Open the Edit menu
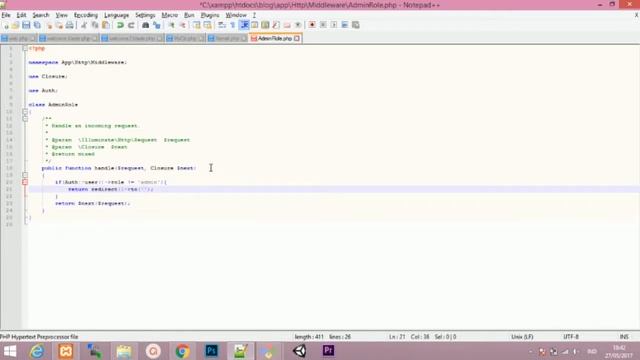The height and width of the screenshot is (360, 640). pos(21,15)
